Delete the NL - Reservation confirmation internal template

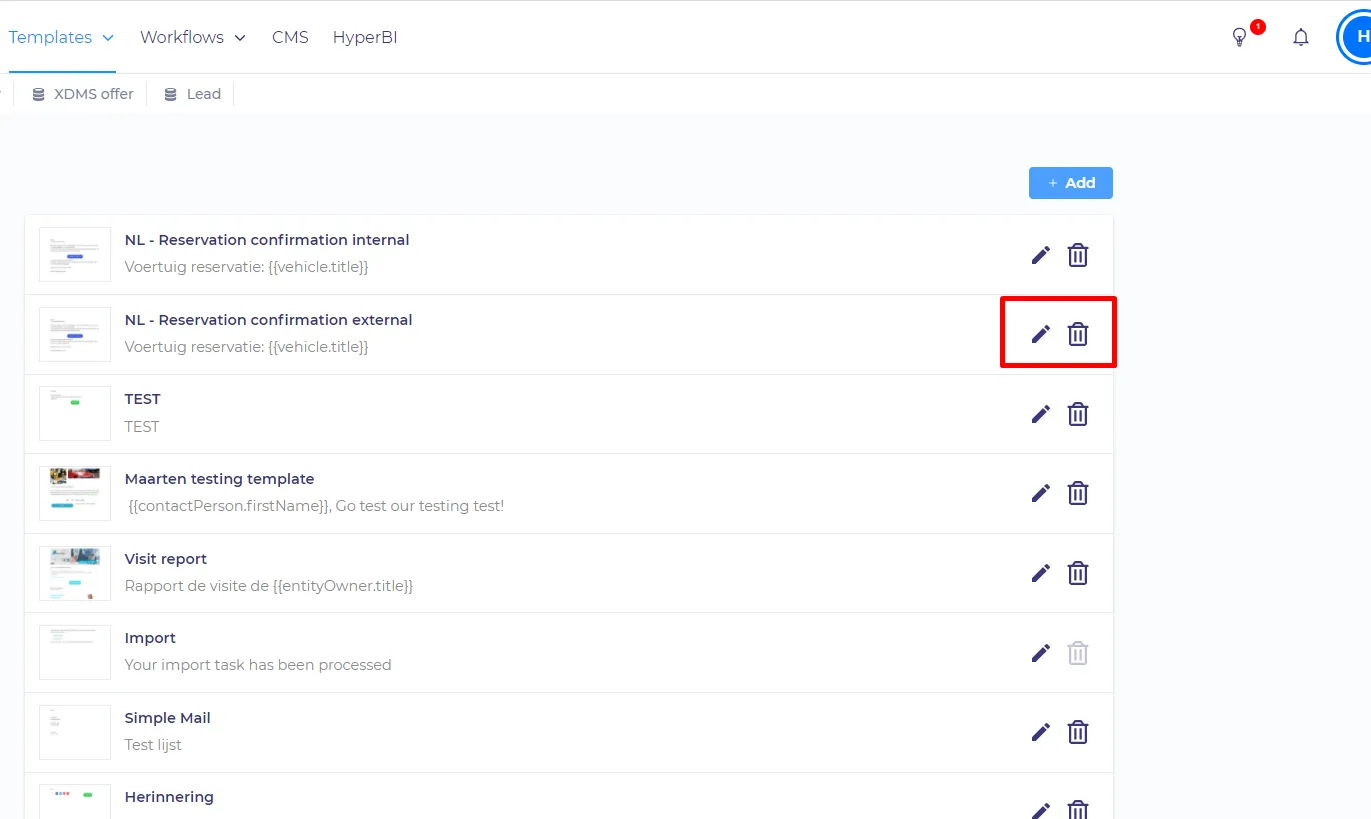coord(1078,255)
